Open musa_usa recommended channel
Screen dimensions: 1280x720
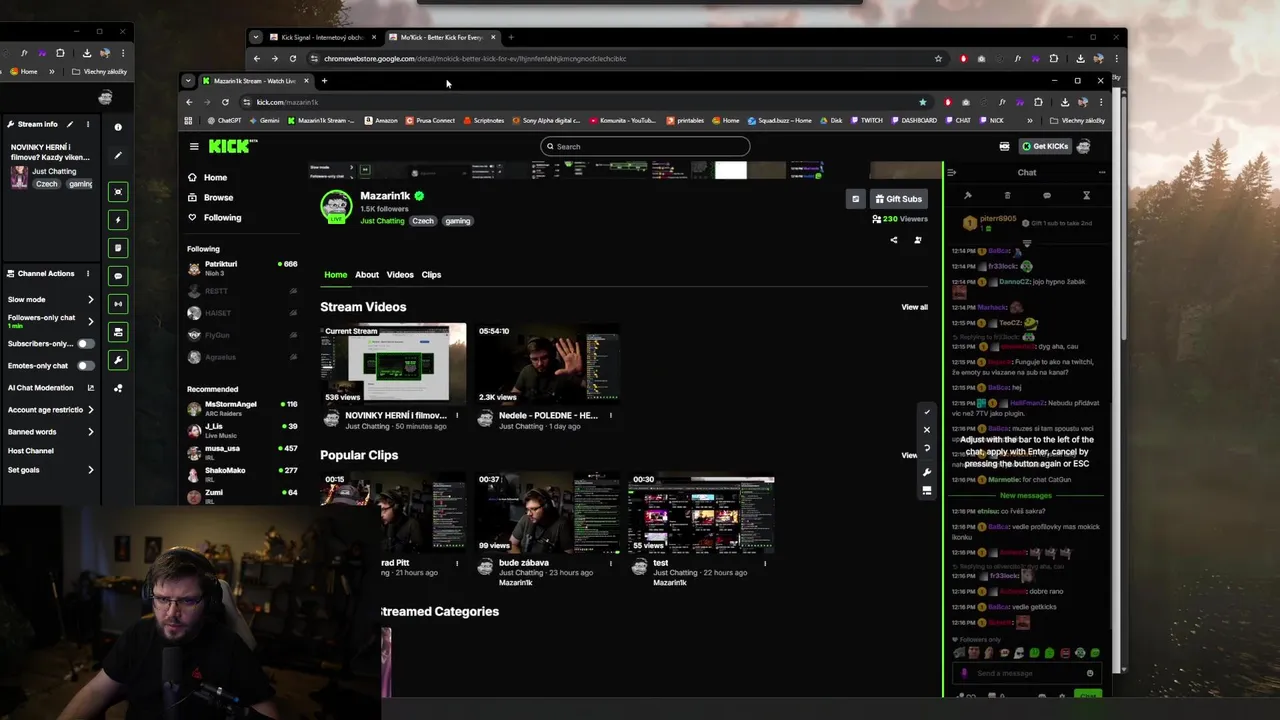click(x=242, y=452)
